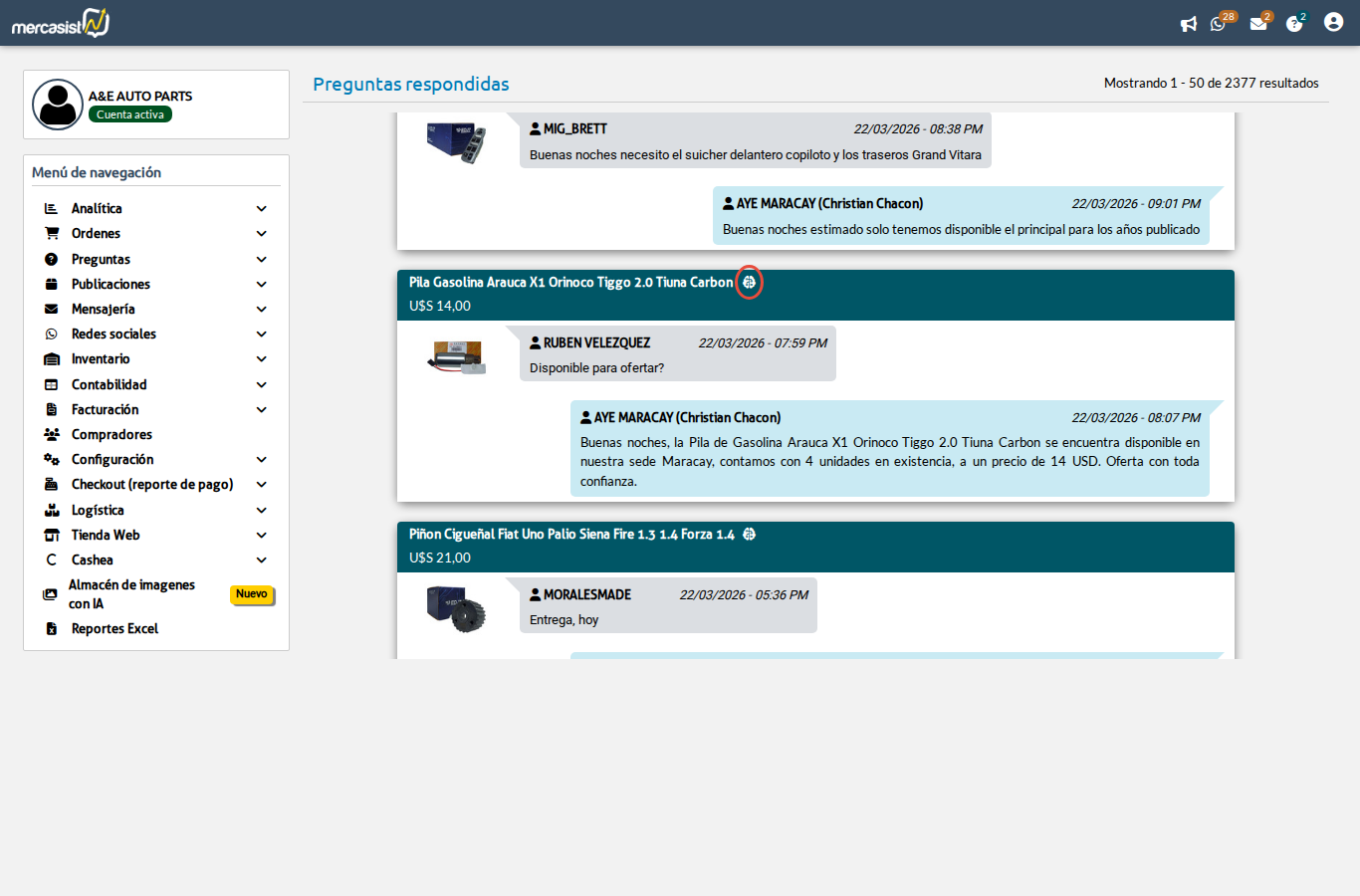The width and height of the screenshot is (1360, 896).
Task: Click the fuel pump product thumbnail
Action: pos(457,356)
